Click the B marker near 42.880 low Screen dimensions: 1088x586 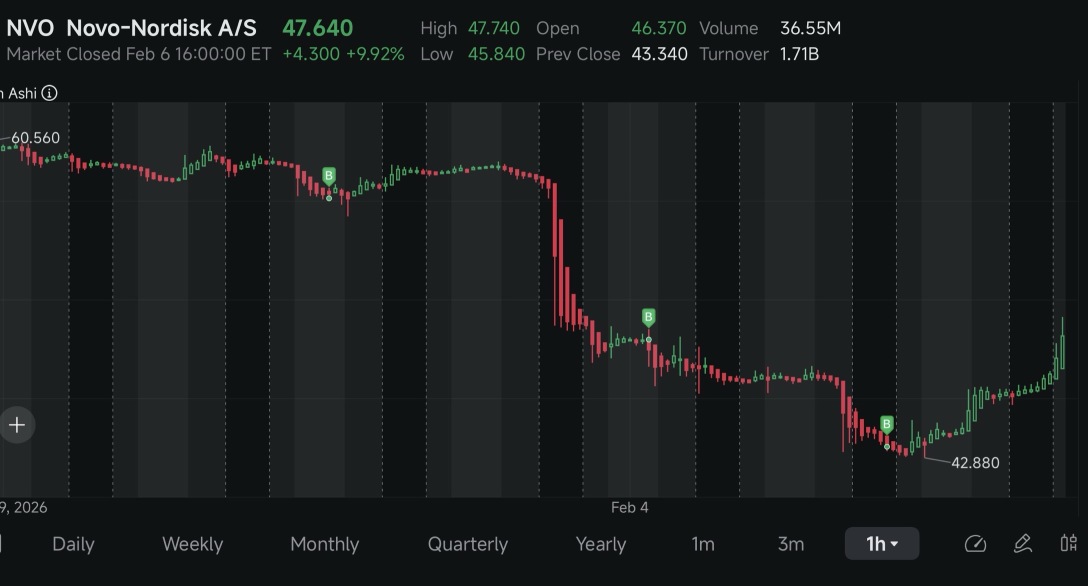pyautogui.click(x=887, y=424)
